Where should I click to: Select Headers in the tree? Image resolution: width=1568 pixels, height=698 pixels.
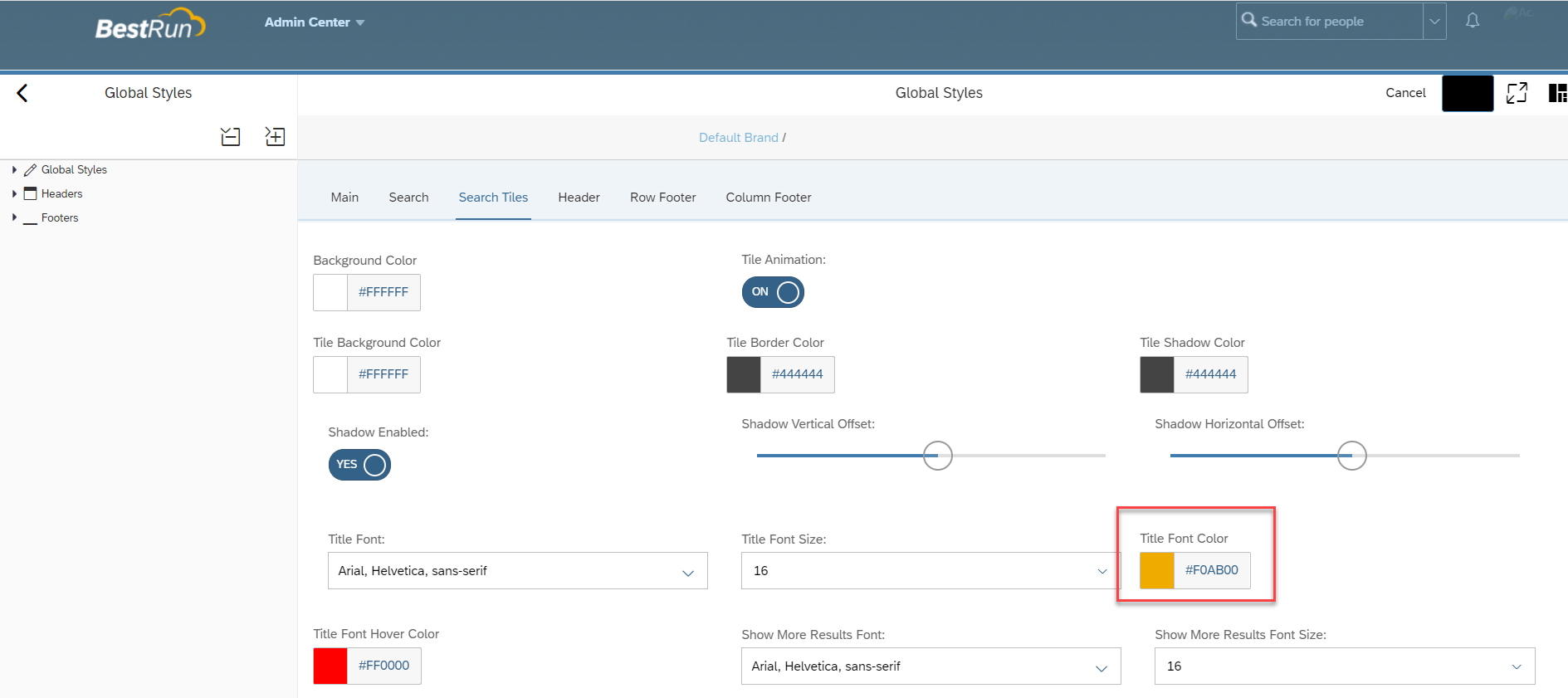click(62, 193)
